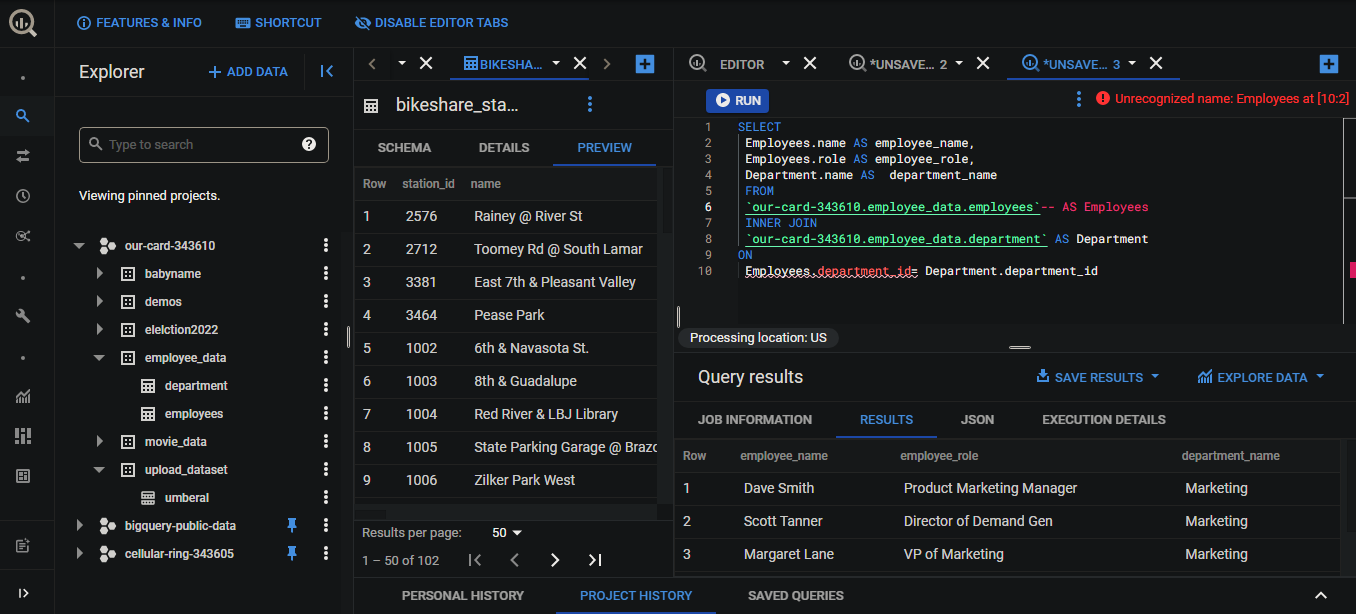Open the scheduled queries clock icon
This screenshot has height=614, width=1356.
[23, 196]
